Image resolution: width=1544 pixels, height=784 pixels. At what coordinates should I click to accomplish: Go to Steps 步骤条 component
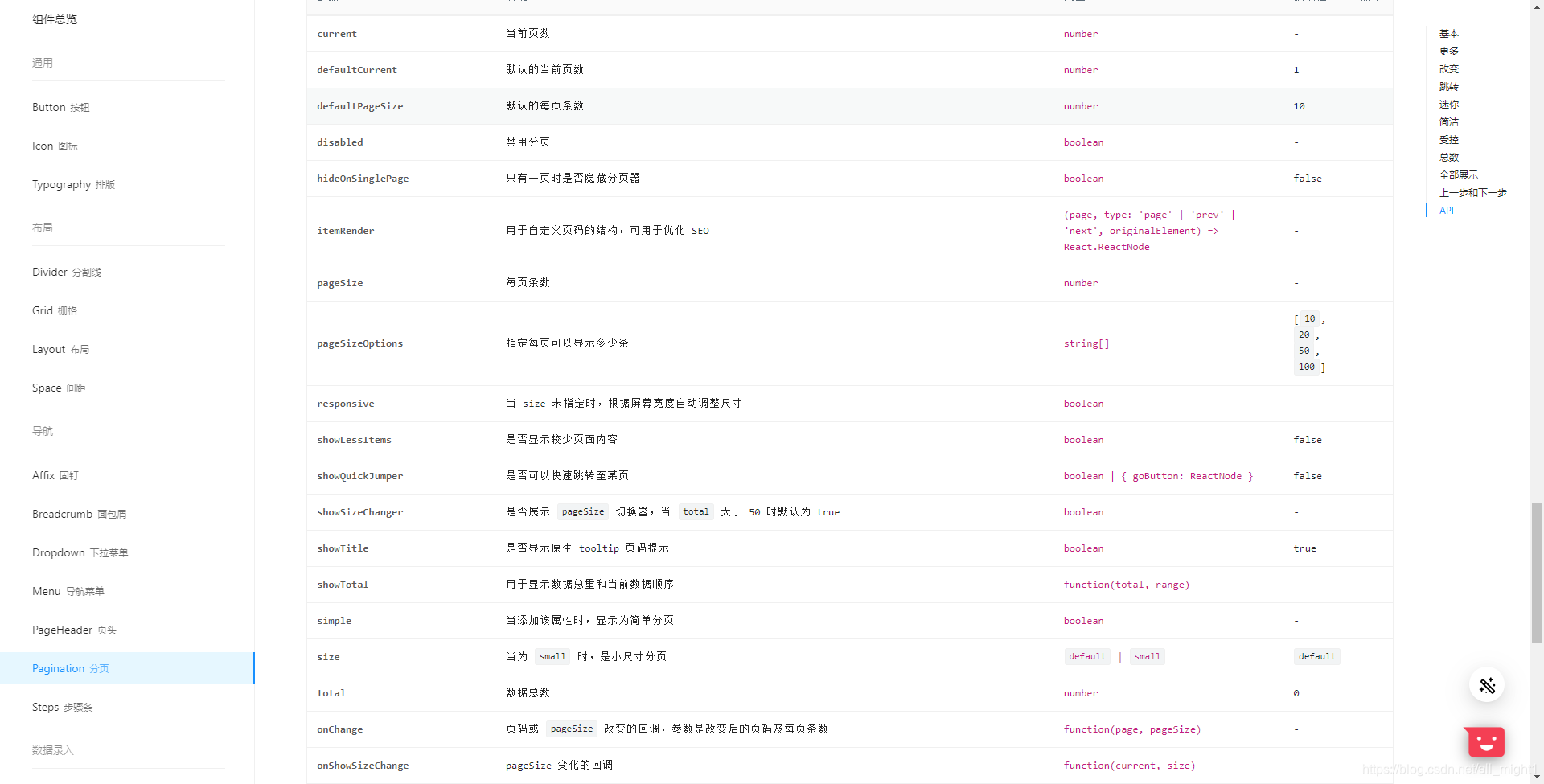(63, 707)
